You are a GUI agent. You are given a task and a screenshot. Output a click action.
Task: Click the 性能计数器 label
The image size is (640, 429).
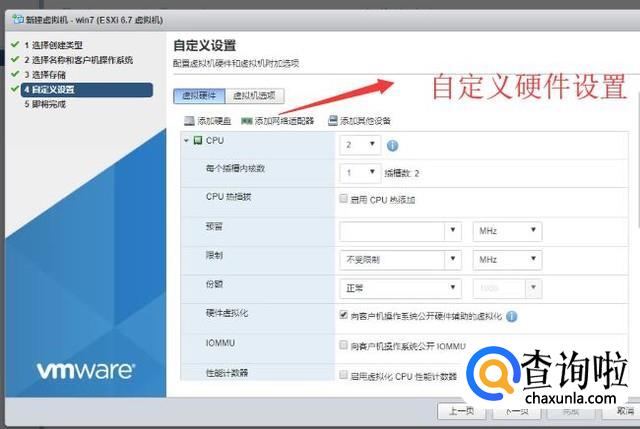coord(227,373)
